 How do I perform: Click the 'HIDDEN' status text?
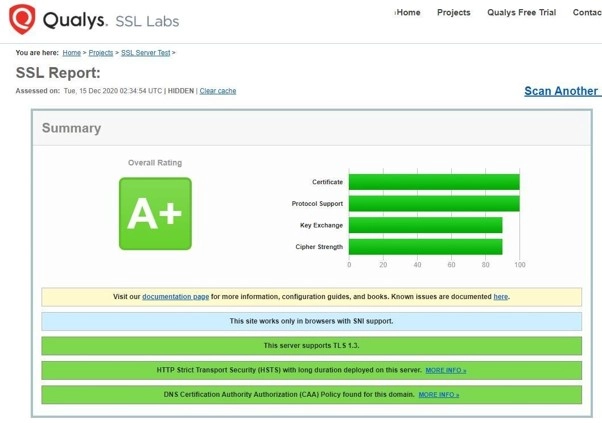[181, 91]
